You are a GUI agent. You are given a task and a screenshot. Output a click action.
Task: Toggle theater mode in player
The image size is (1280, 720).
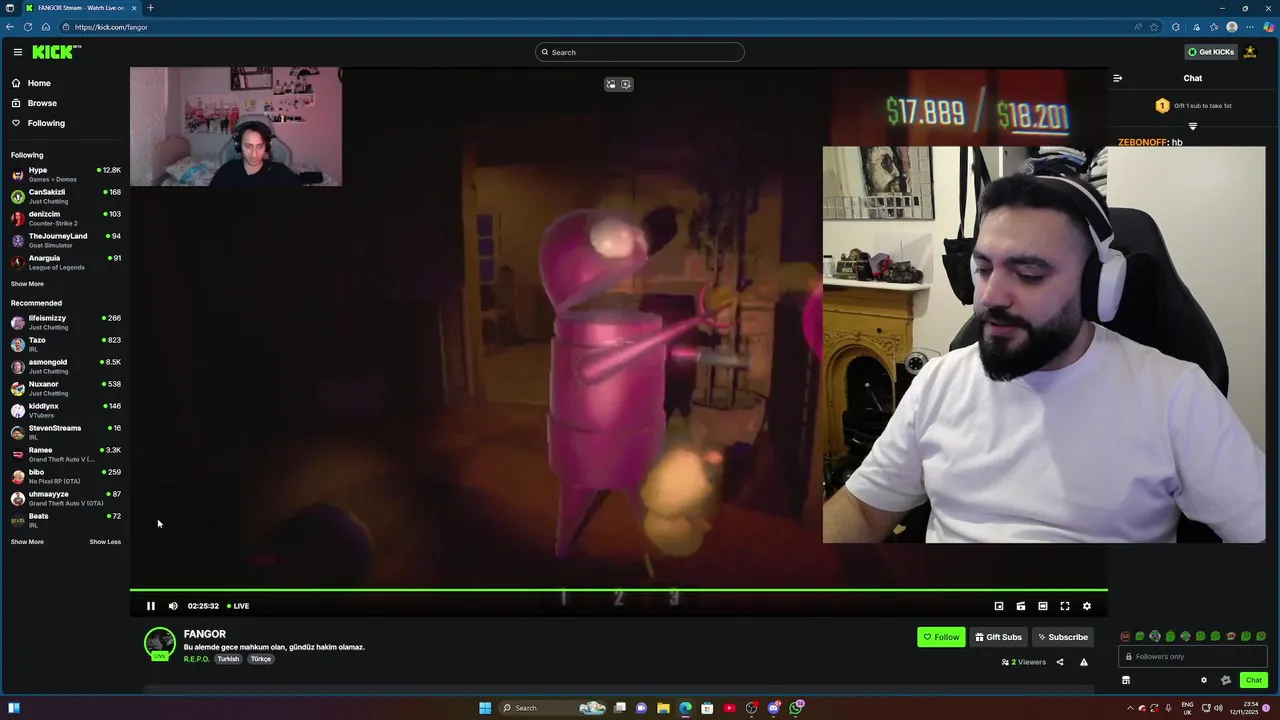1043,606
